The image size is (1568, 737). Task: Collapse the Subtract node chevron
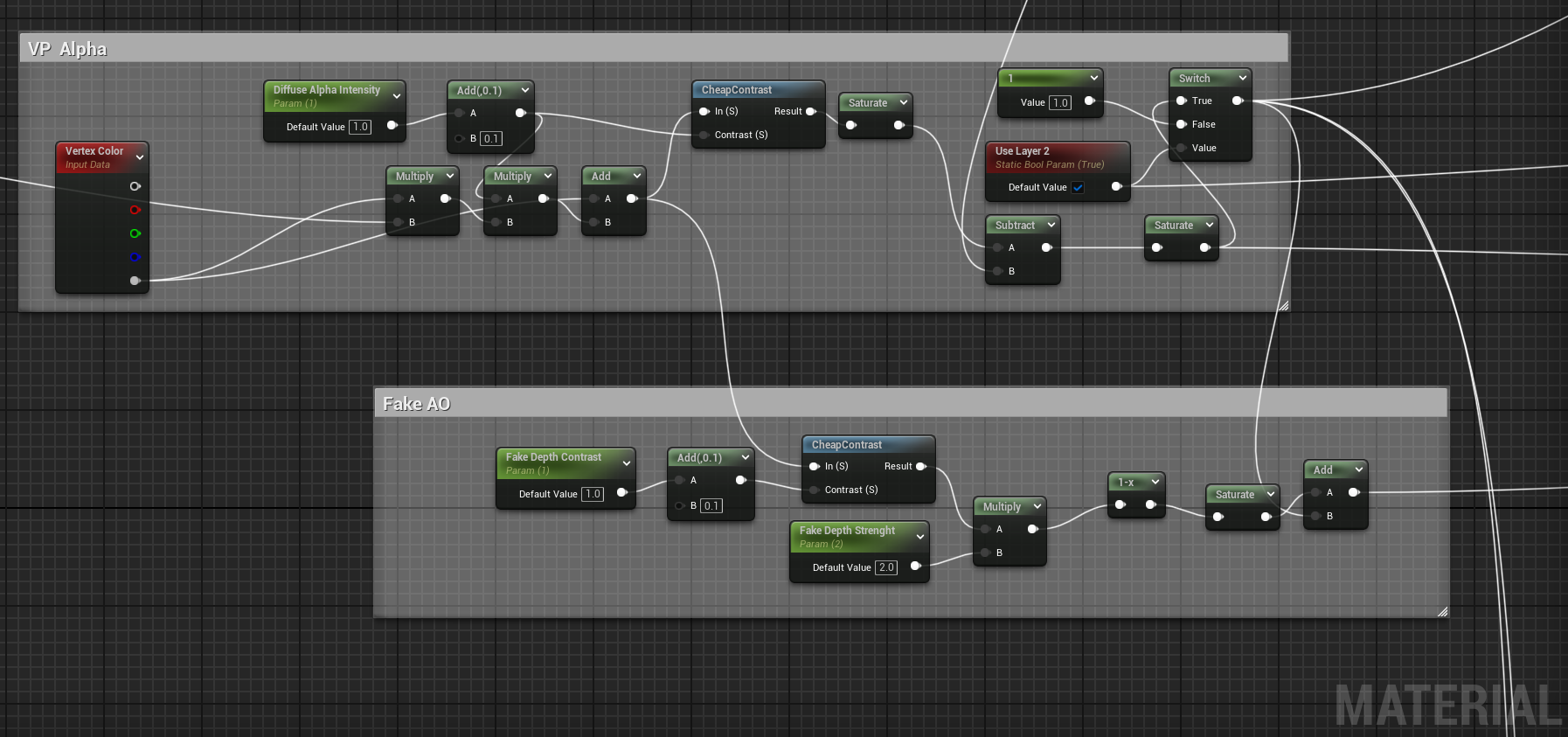point(1051,225)
